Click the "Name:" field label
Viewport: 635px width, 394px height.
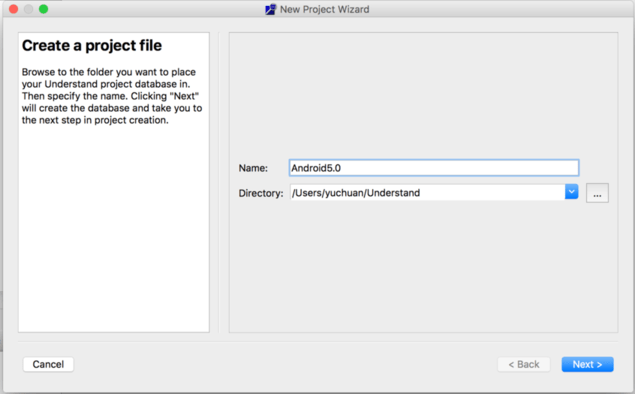253,168
